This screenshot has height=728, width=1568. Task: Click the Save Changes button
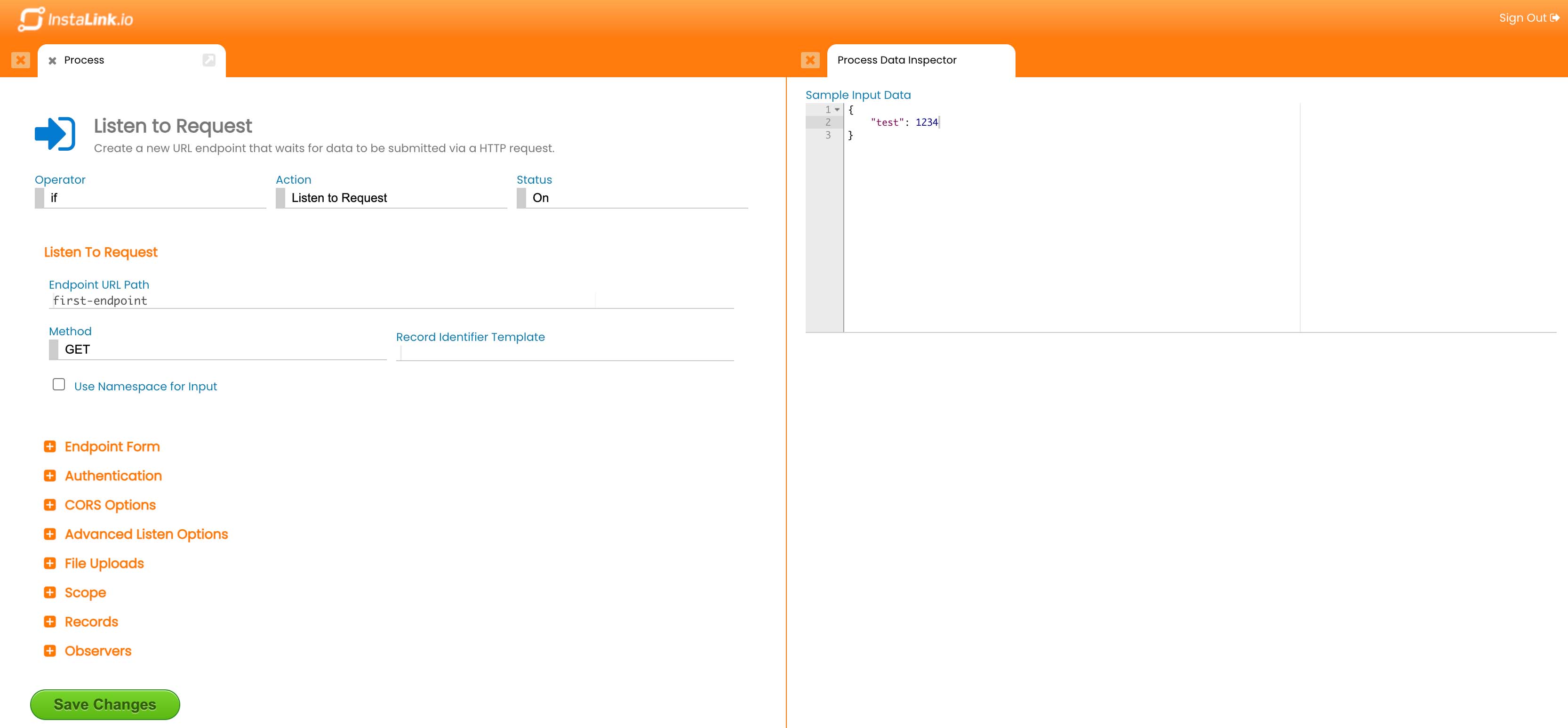pos(104,705)
